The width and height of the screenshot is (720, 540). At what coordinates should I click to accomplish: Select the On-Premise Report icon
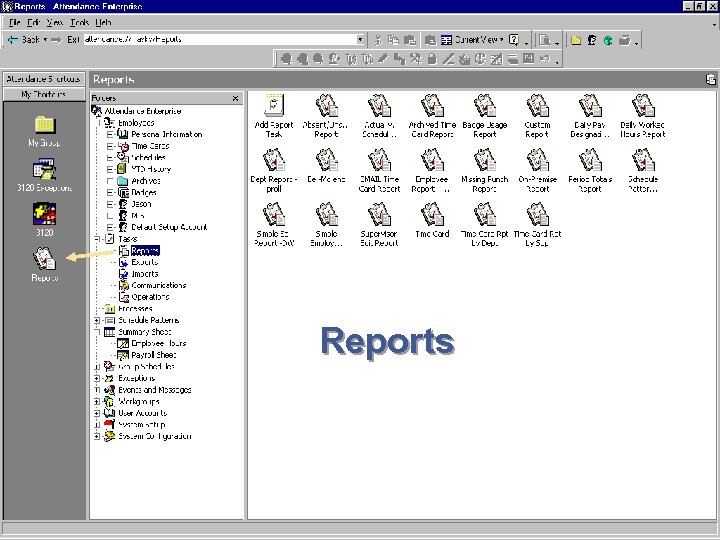[x=537, y=160]
